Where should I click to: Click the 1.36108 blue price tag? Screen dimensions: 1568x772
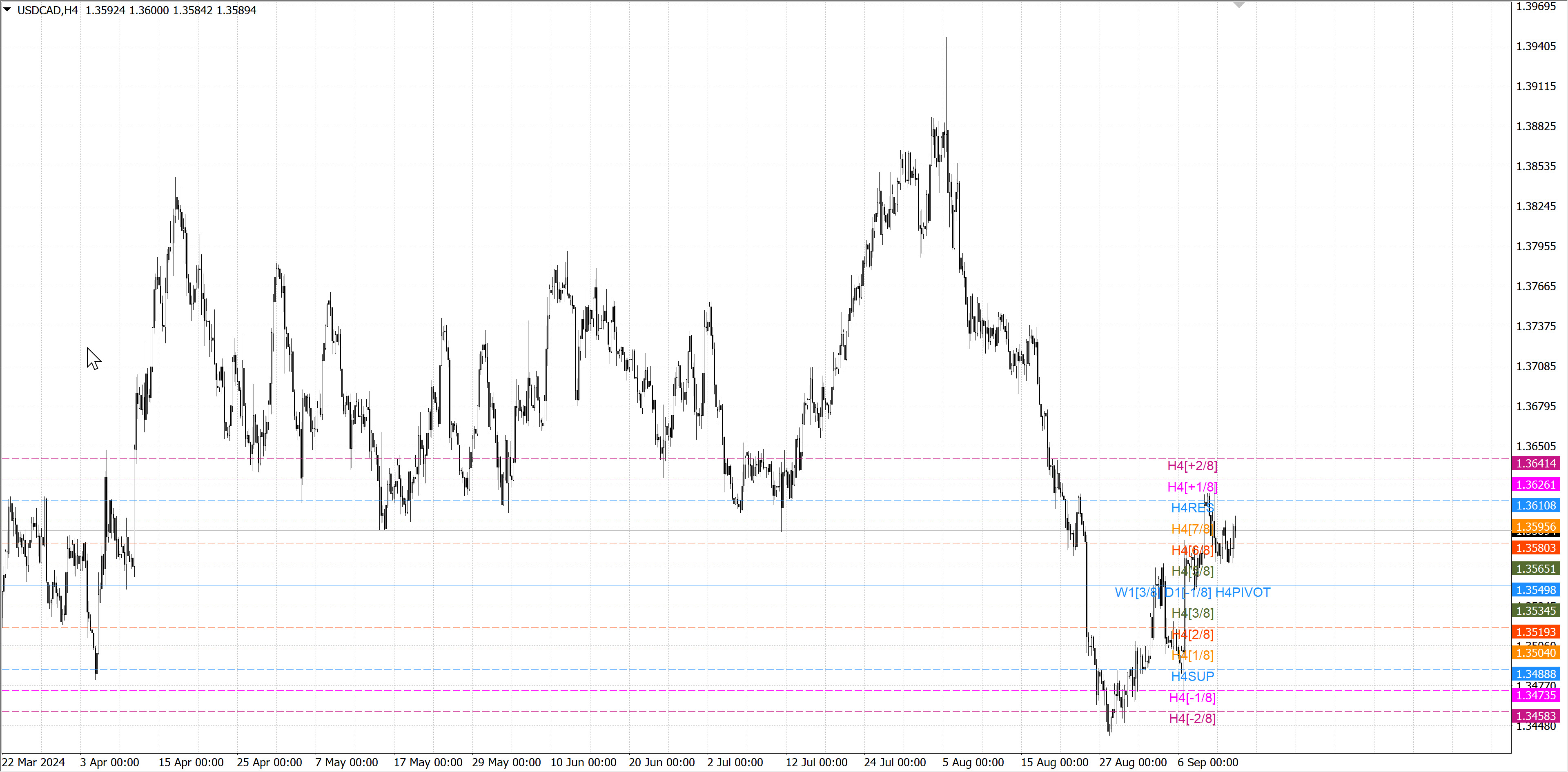(1535, 505)
